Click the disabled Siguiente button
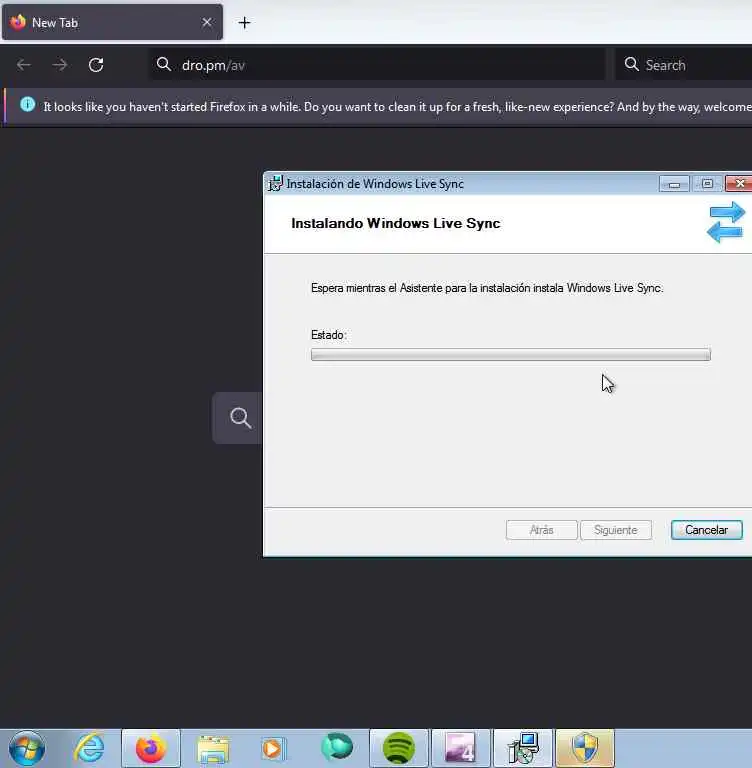 pyautogui.click(x=616, y=530)
